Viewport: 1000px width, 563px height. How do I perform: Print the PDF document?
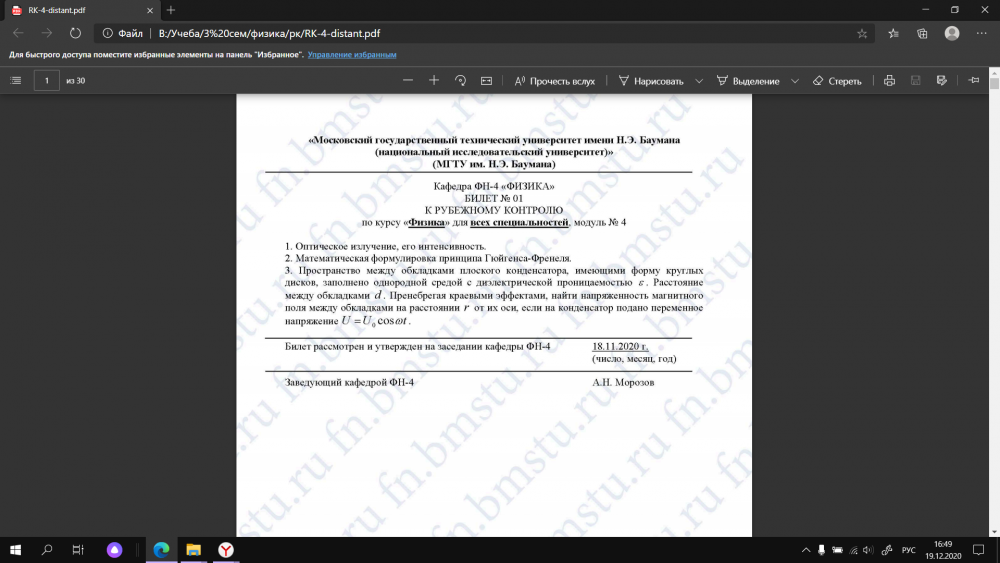[x=890, y=80]
